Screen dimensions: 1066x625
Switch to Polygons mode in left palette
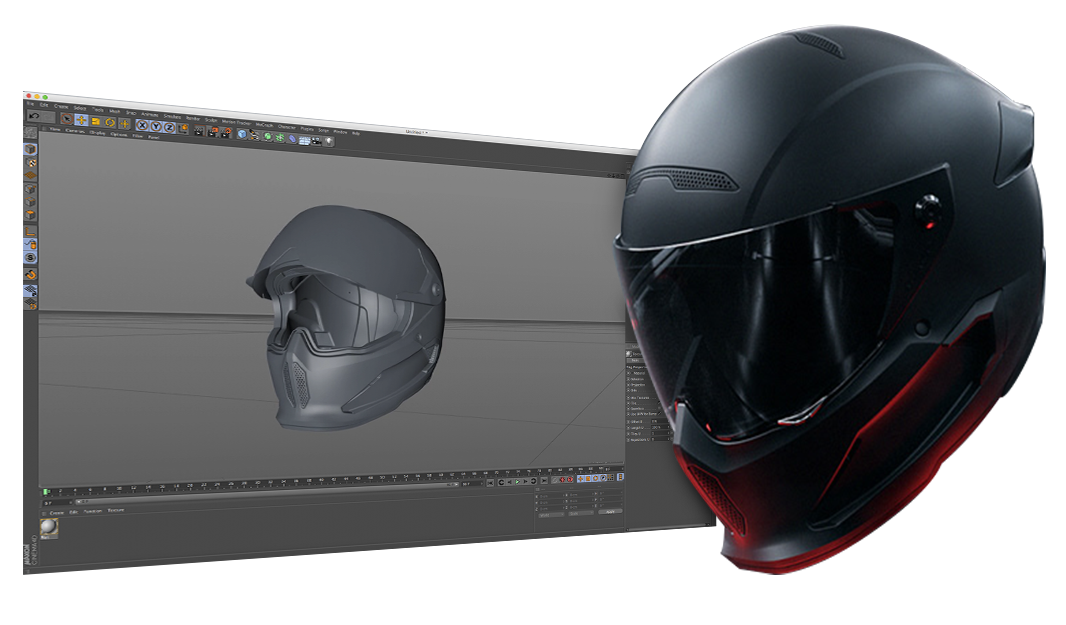point(31,215)
